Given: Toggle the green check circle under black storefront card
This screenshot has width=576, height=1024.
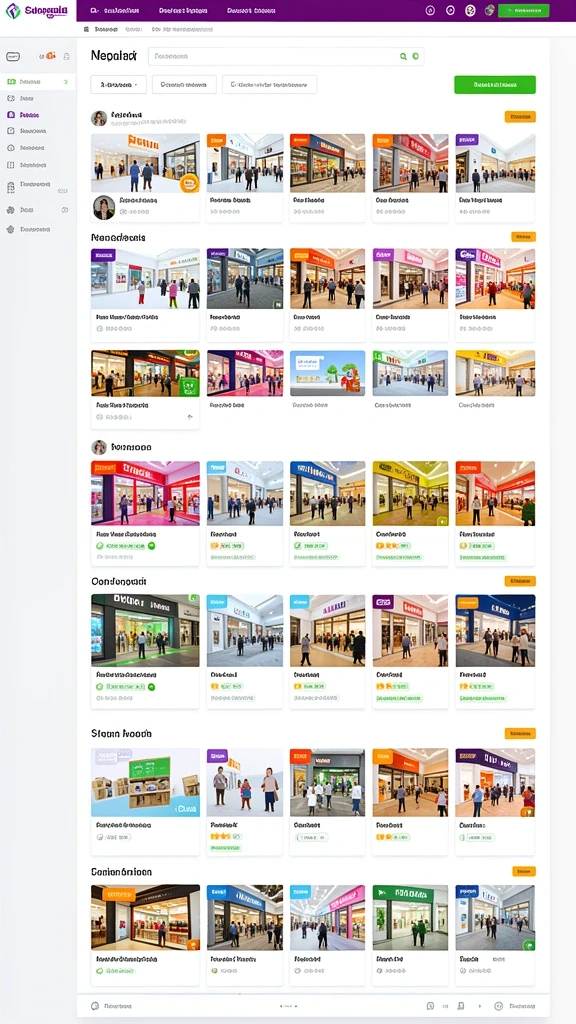Looking at the screenshot, I should pos(152,687).
